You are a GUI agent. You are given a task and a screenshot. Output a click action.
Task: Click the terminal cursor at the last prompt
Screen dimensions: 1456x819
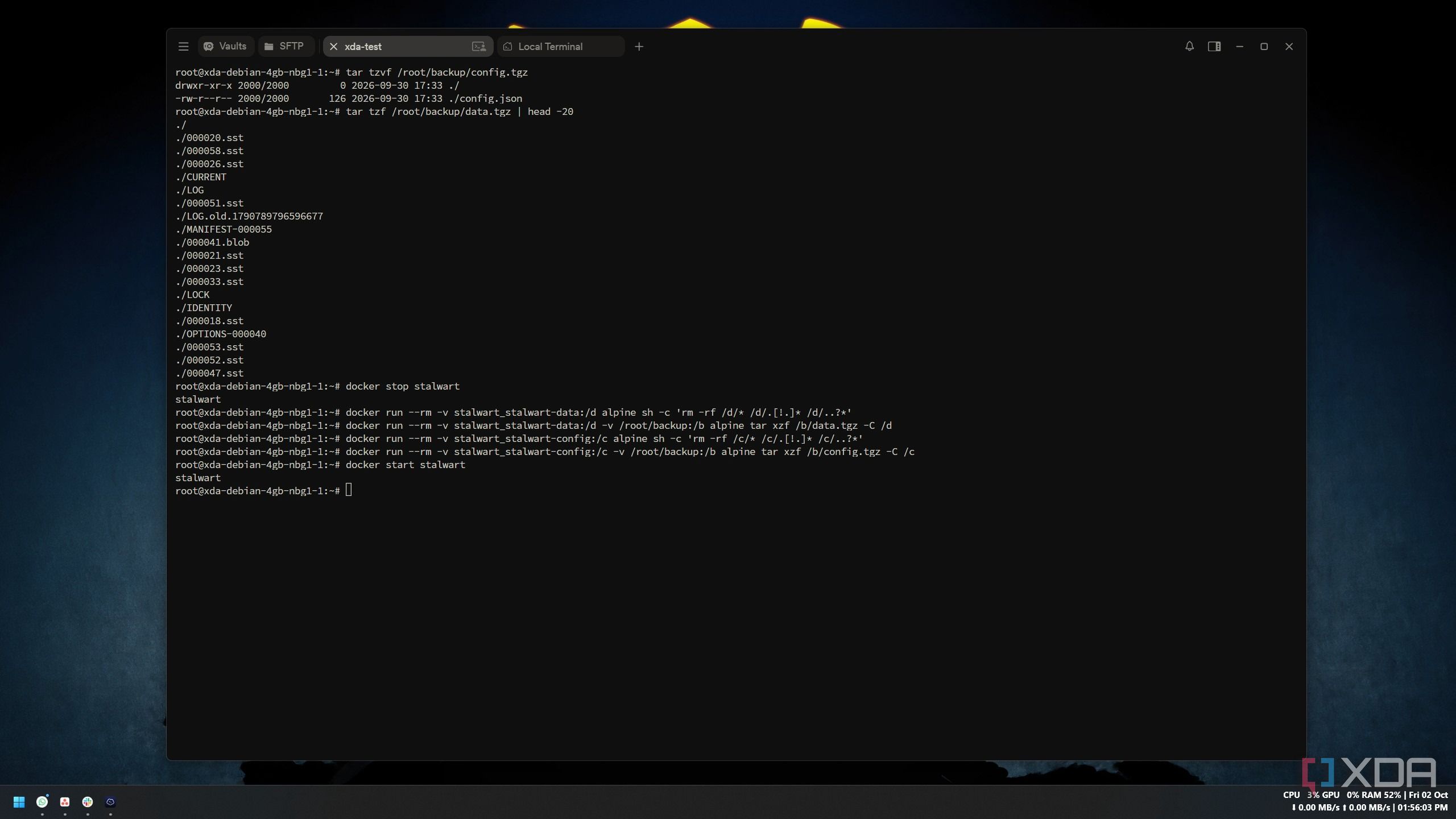click(349, 490)
